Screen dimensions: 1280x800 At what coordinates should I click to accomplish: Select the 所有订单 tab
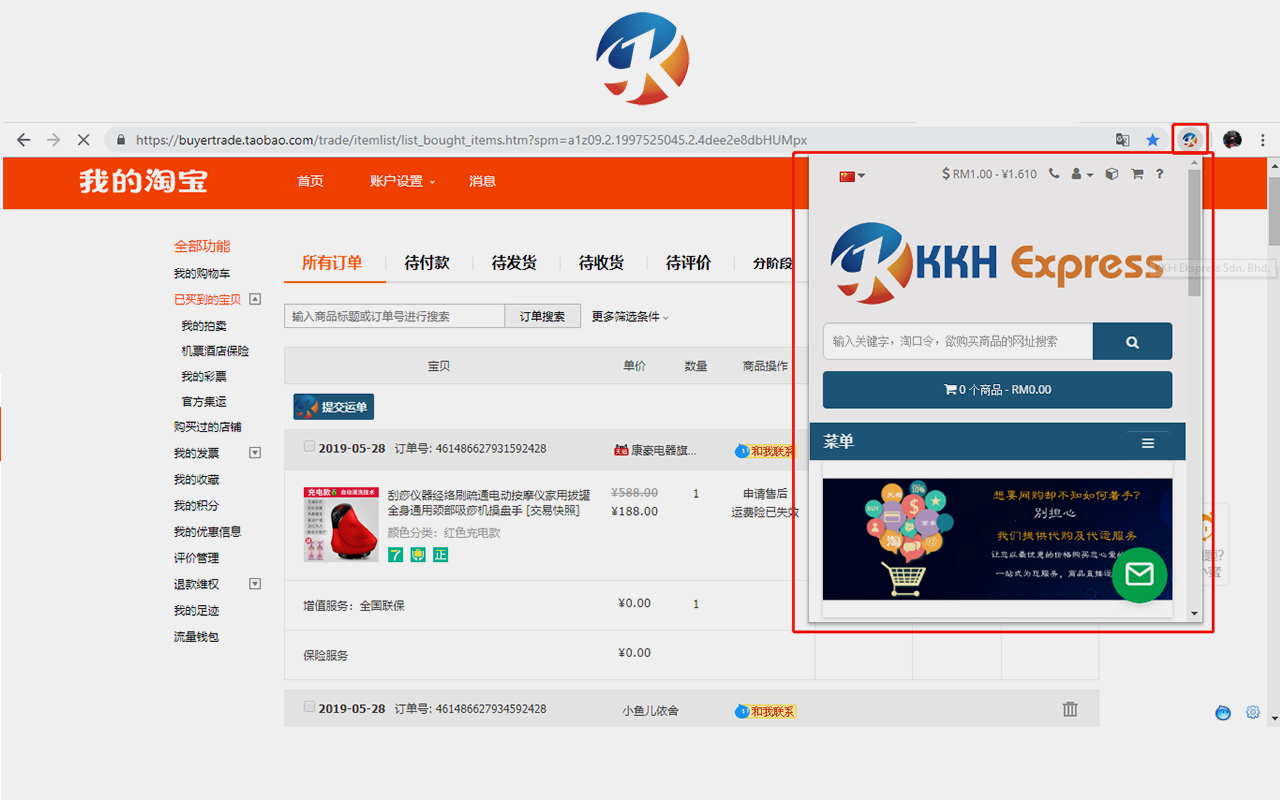coord(332,263)
